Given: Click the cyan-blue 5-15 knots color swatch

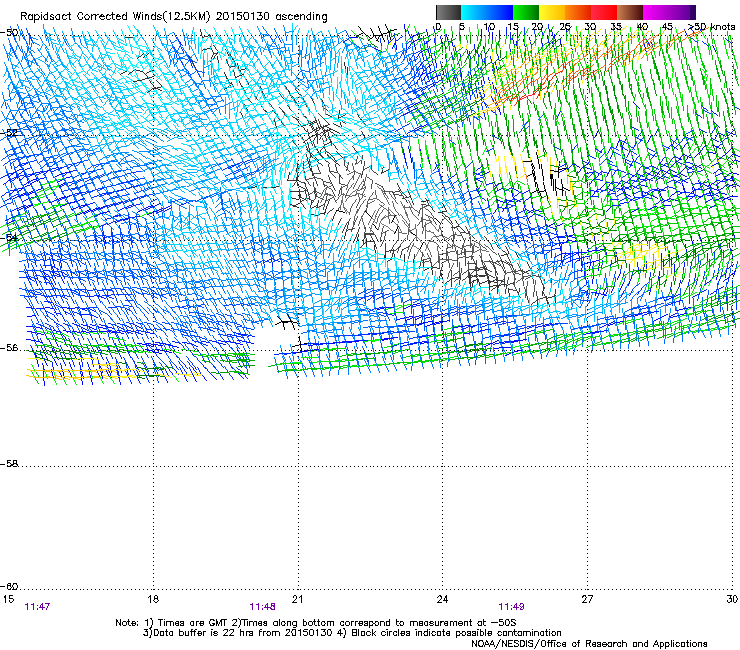Looking at the screenshot, I should (487, 12).
